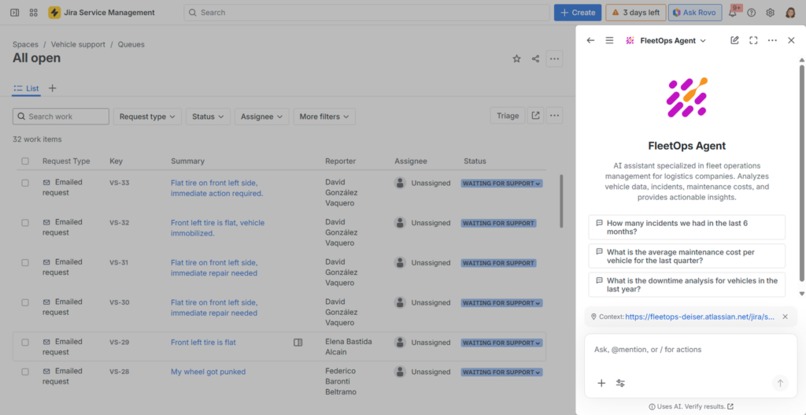Viewport: 806px width, 415px height.
Task: Focus the Search work field
Action: click(61, 116)
